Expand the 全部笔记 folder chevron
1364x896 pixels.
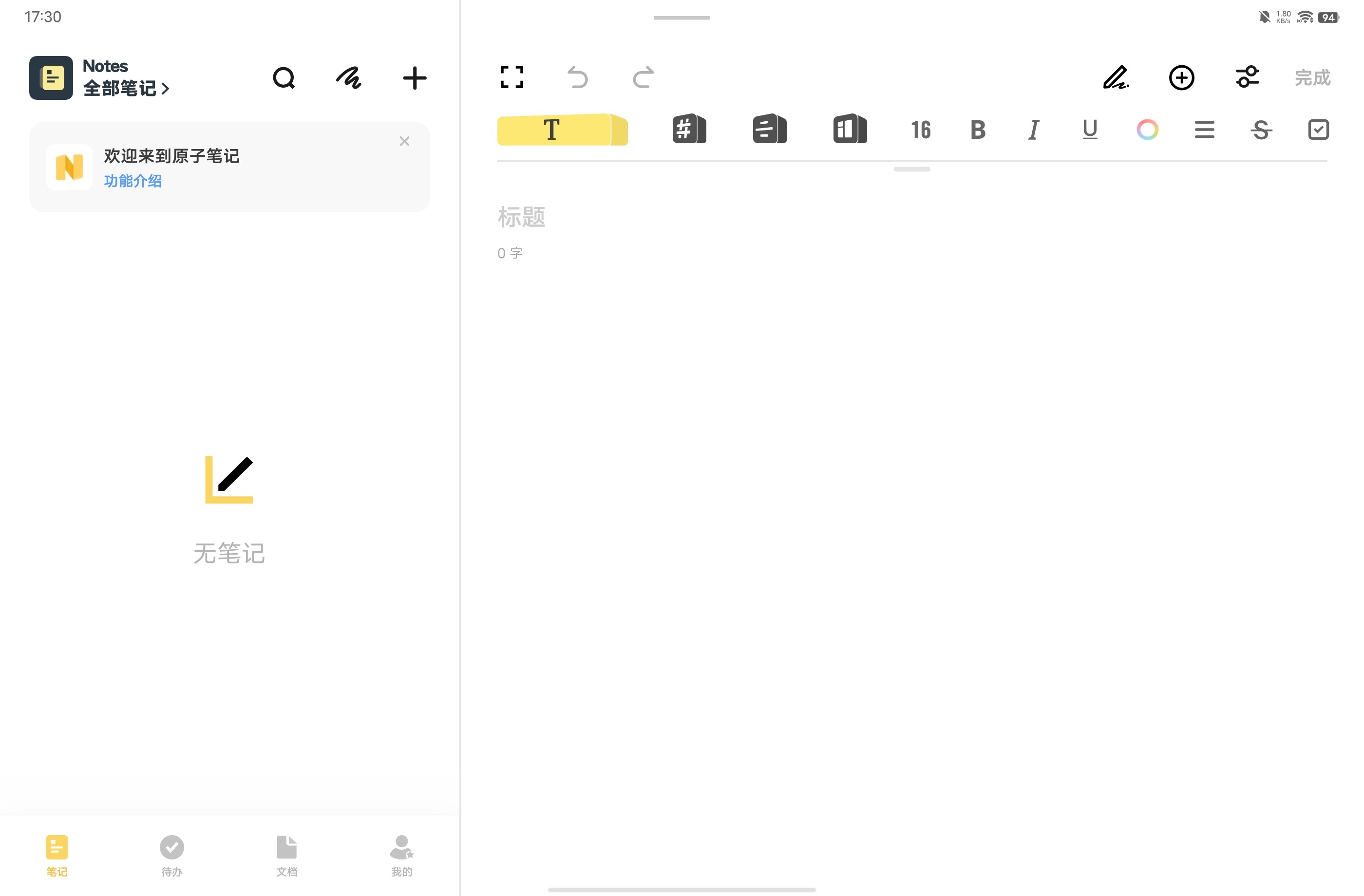(x=165, y=89)
